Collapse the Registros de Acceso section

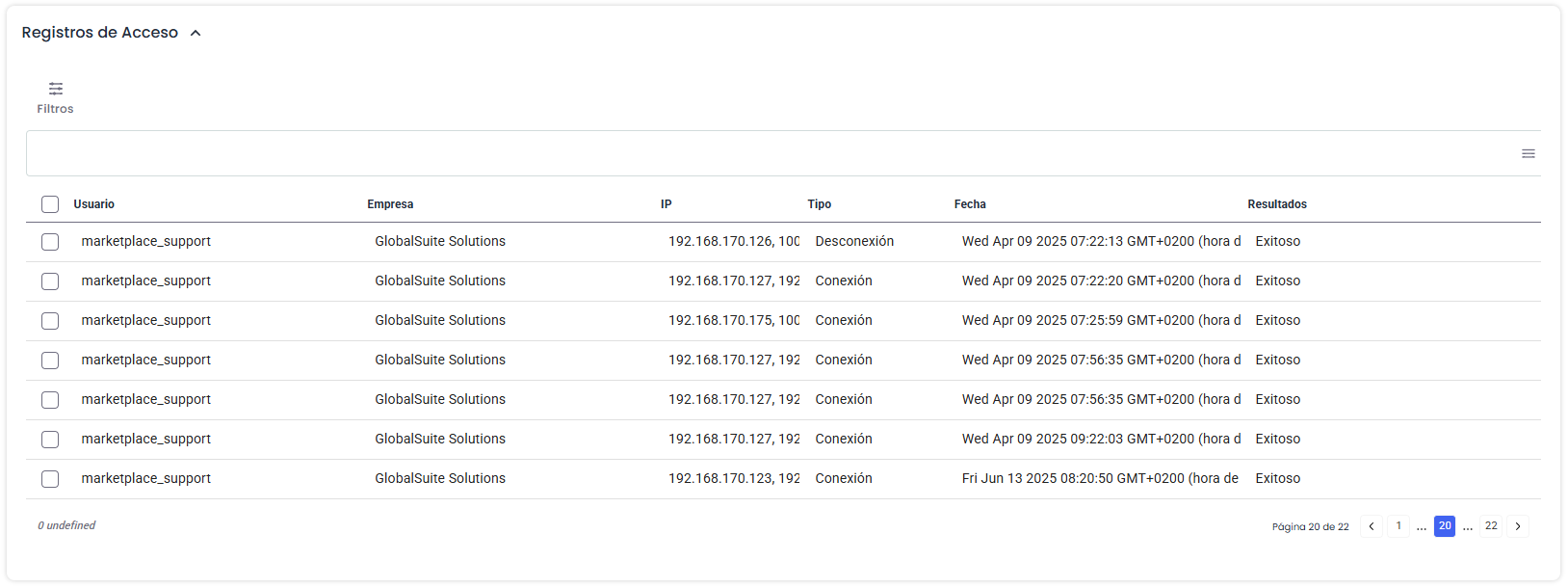click(196, 33)
